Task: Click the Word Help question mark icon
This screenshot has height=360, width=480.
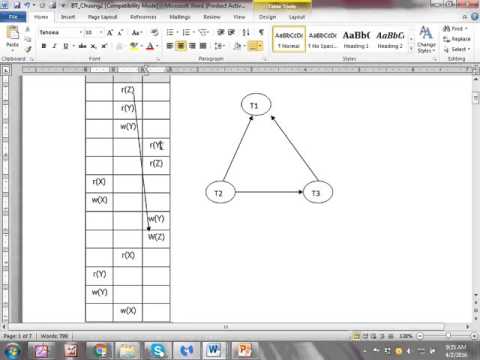Action: [475, 17]
